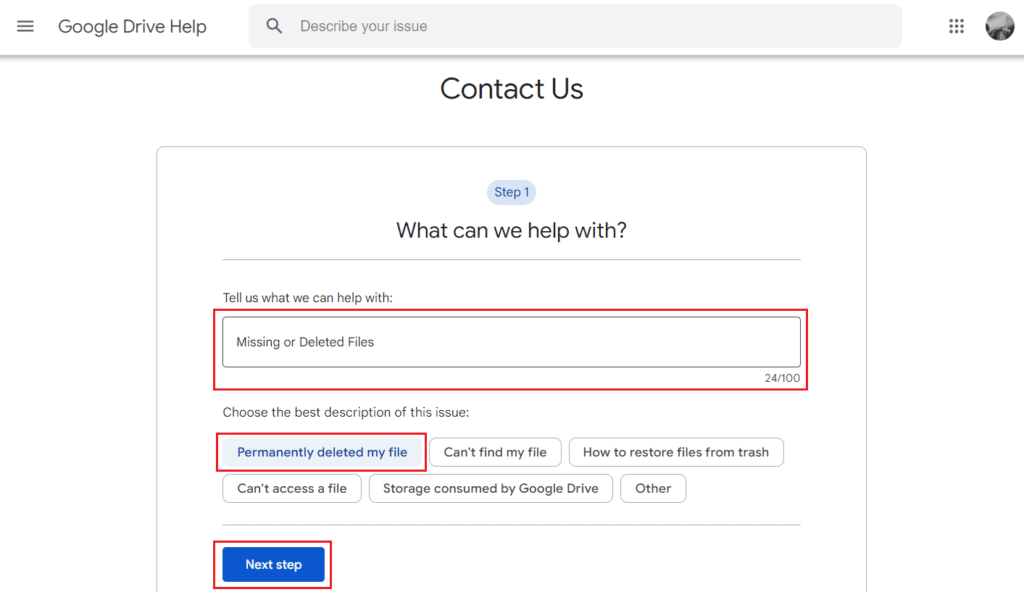Image resolution: width=1024 pixels, height=592 pixels.
Task: Open your profile account avatar
Action: [x=999, y=26]
